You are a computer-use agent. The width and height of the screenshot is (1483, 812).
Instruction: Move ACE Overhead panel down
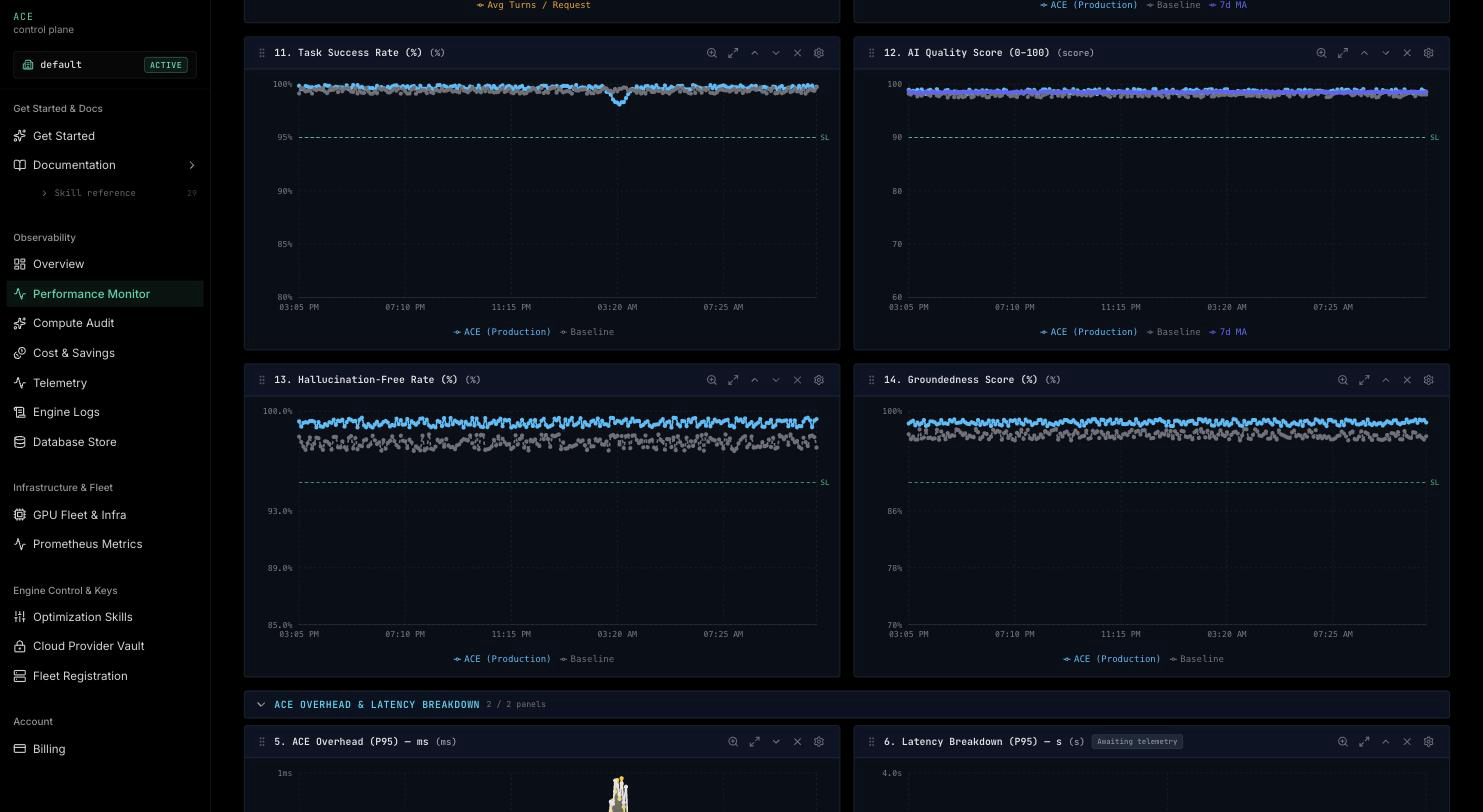pos(776,742)
